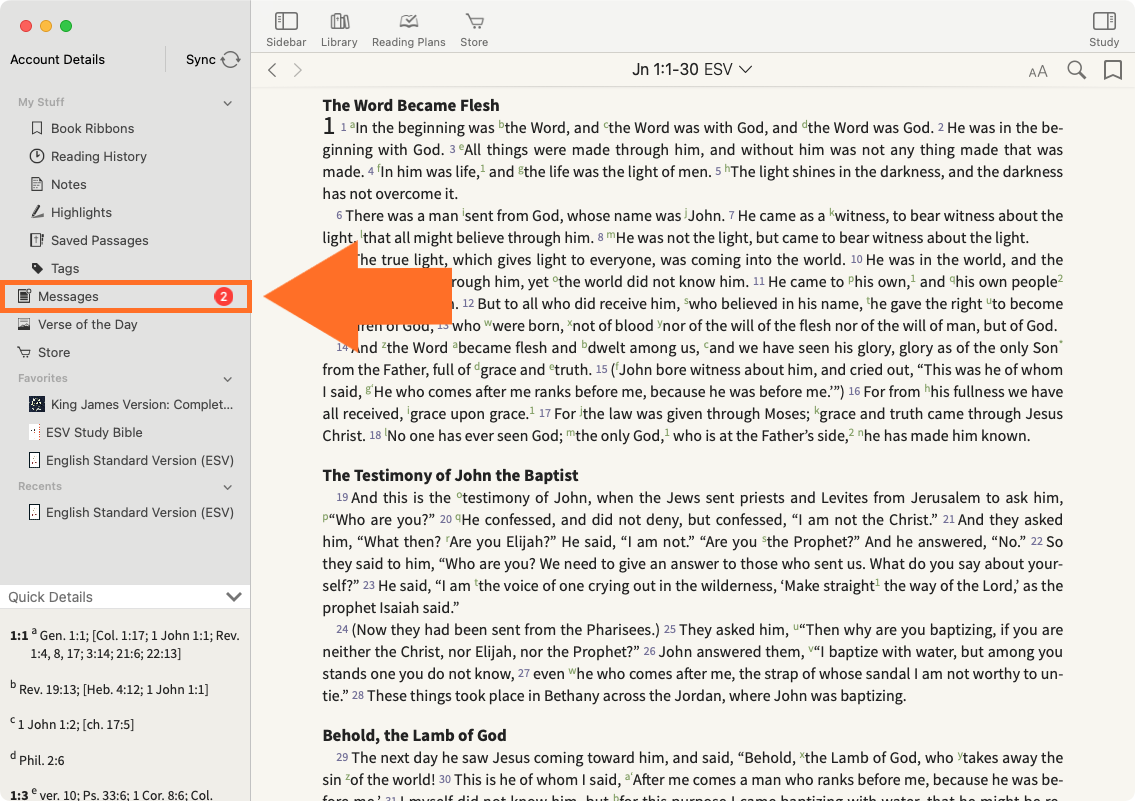The image size is (1135, 801).
Task: Click the Quick Details header label
Action: click(51, 597)
